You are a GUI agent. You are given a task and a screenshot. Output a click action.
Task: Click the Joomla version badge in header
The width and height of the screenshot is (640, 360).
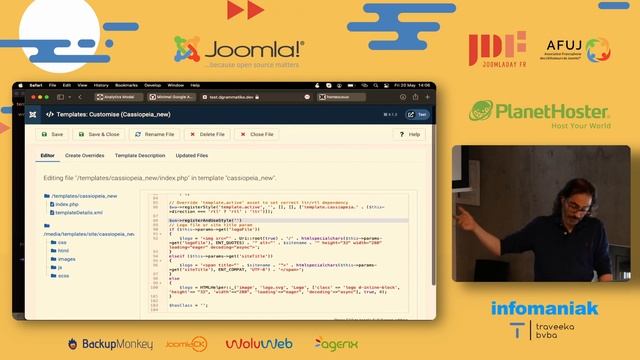coord(390,115)
